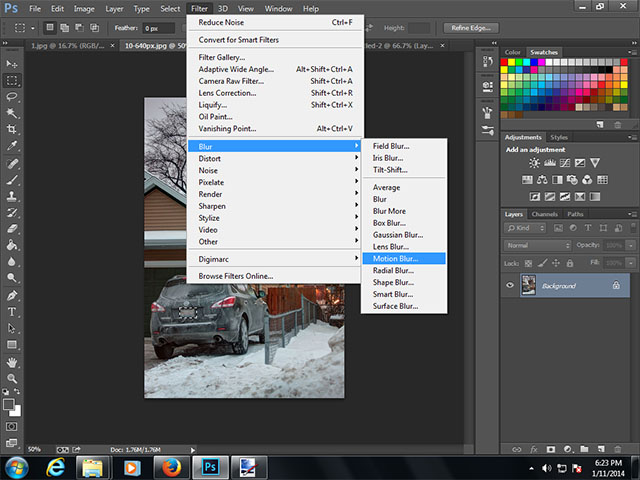Select the Magic Wand tool
Screen dimensions: 640x480
point(12,113)
